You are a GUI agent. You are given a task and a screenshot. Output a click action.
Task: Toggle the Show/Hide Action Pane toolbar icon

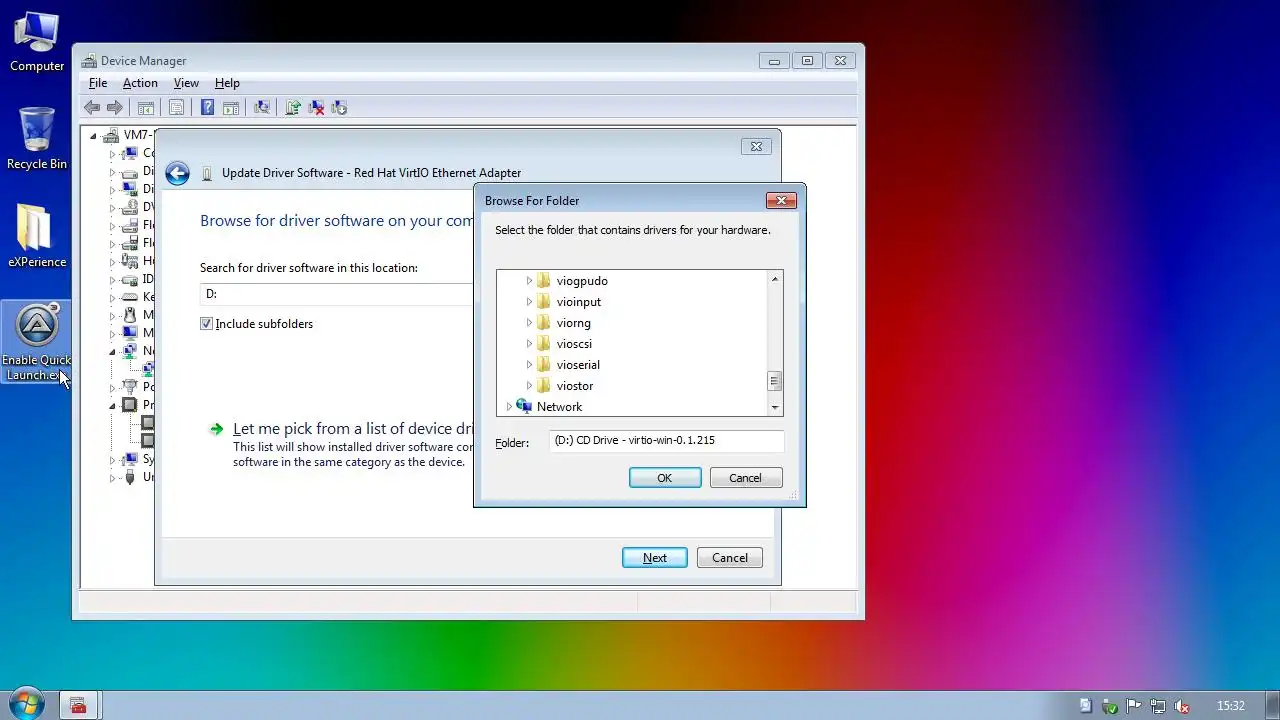pos(230,107)
